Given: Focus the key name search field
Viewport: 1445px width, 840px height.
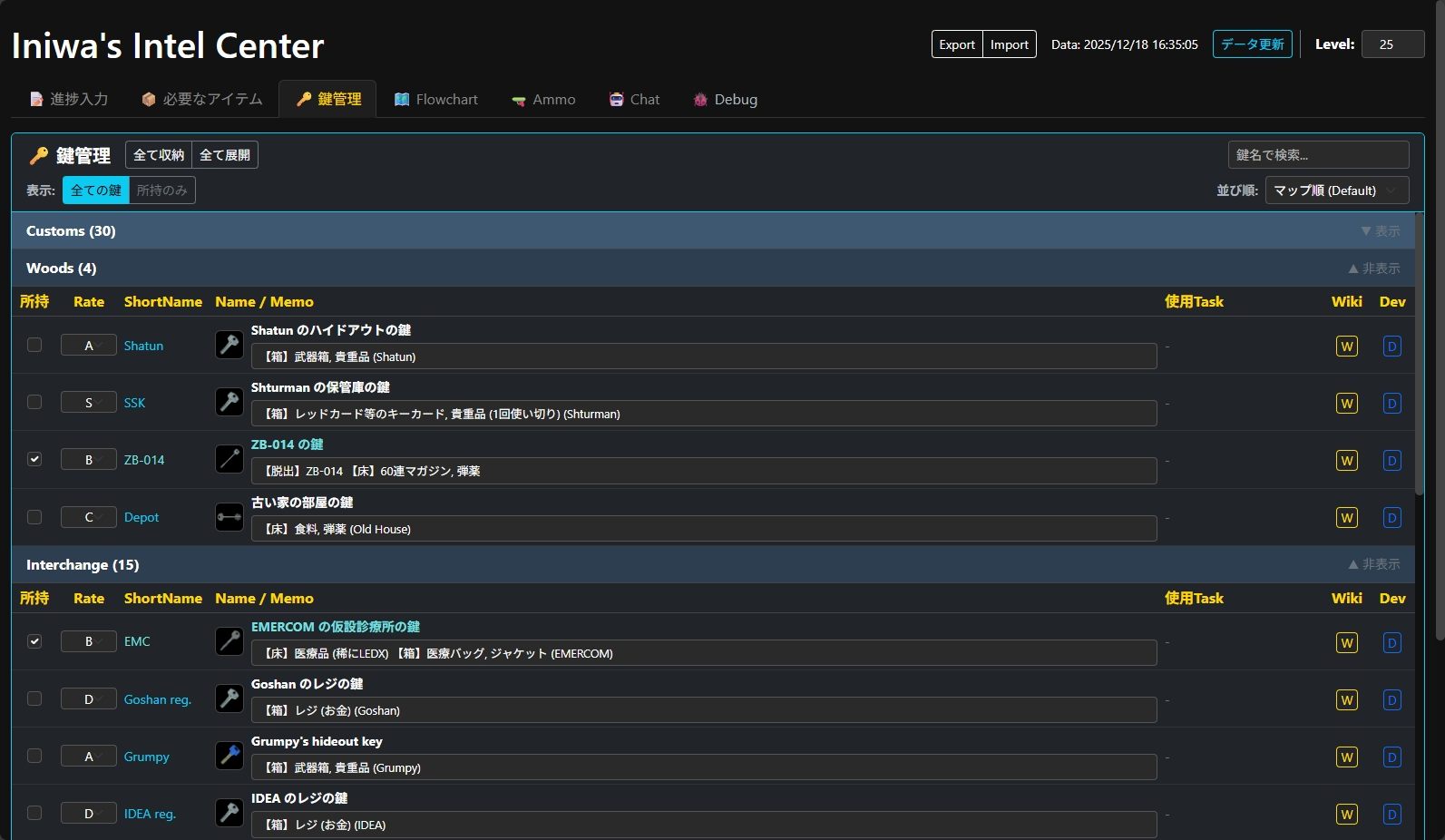Looking at the screenshot, I should point(1317,155).
